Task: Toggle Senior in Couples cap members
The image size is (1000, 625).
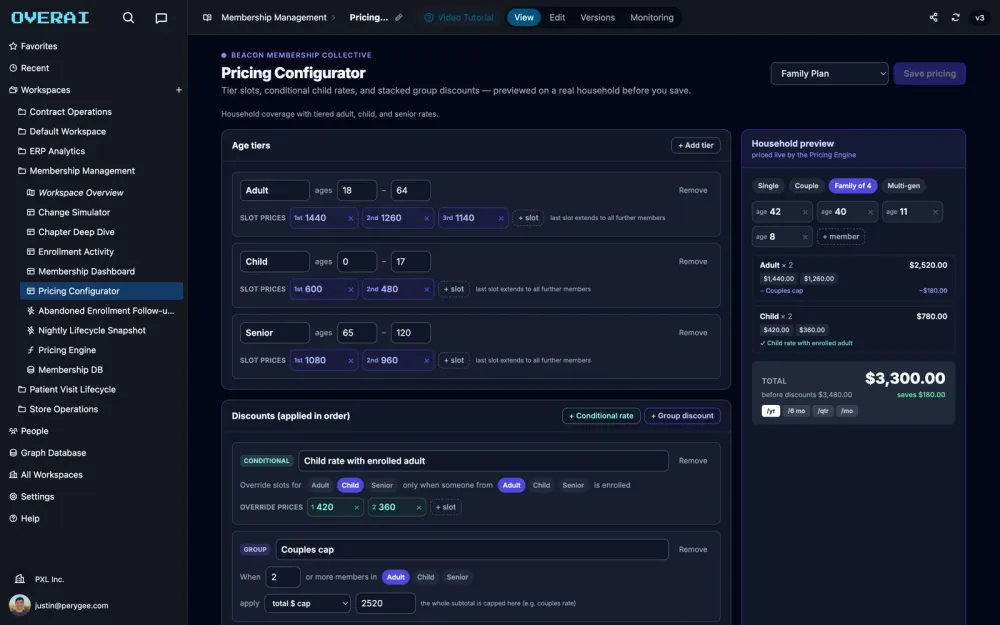Action: click(457, 577)
